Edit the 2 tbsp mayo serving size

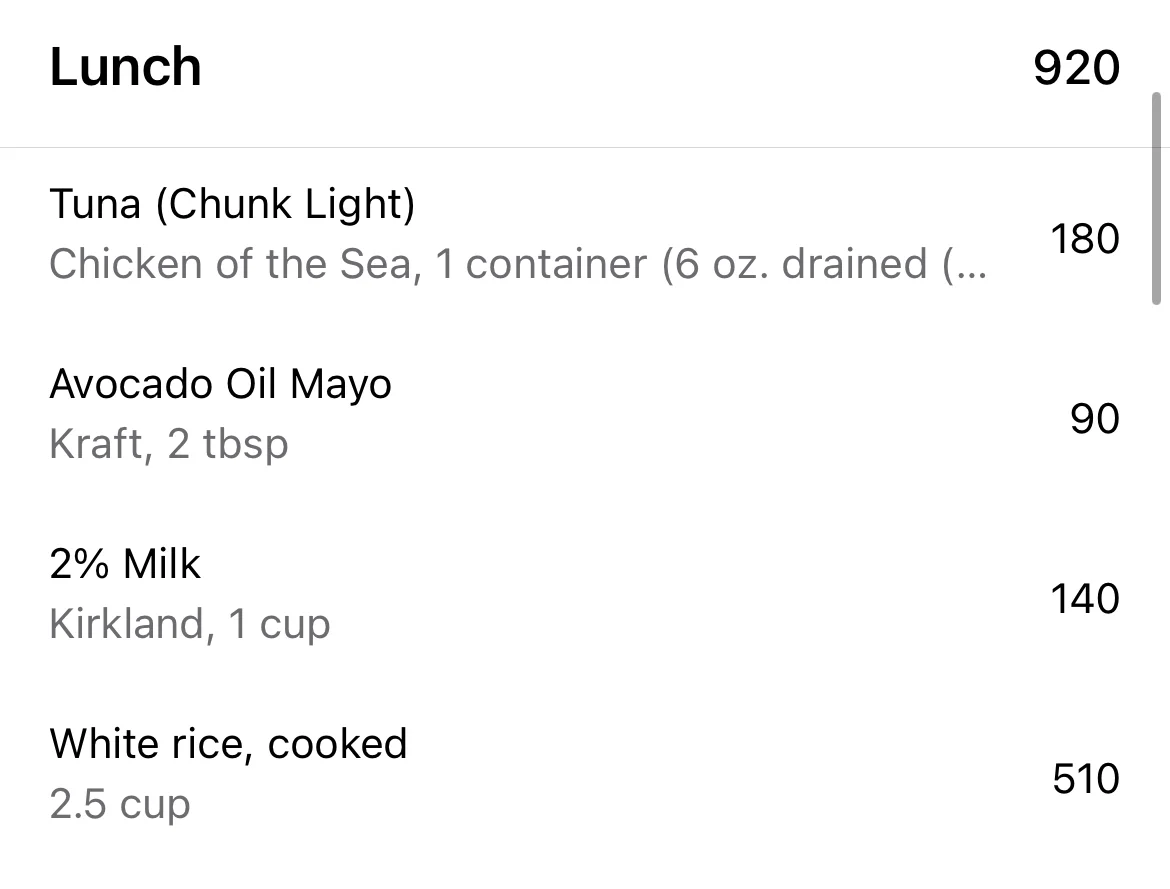(x=228, y=443)
